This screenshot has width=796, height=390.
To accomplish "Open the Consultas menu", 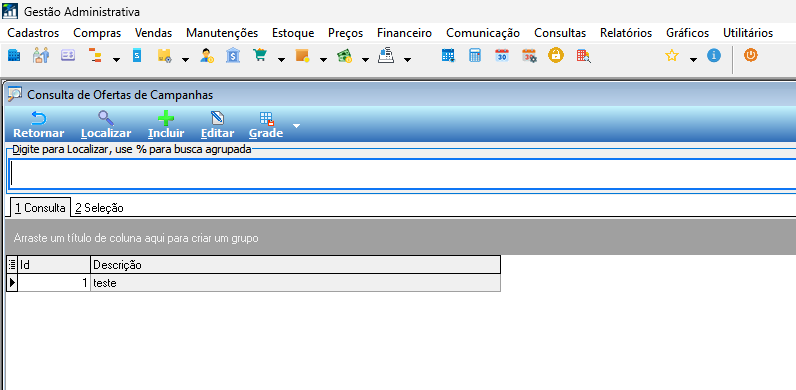I will click(560, 33).
